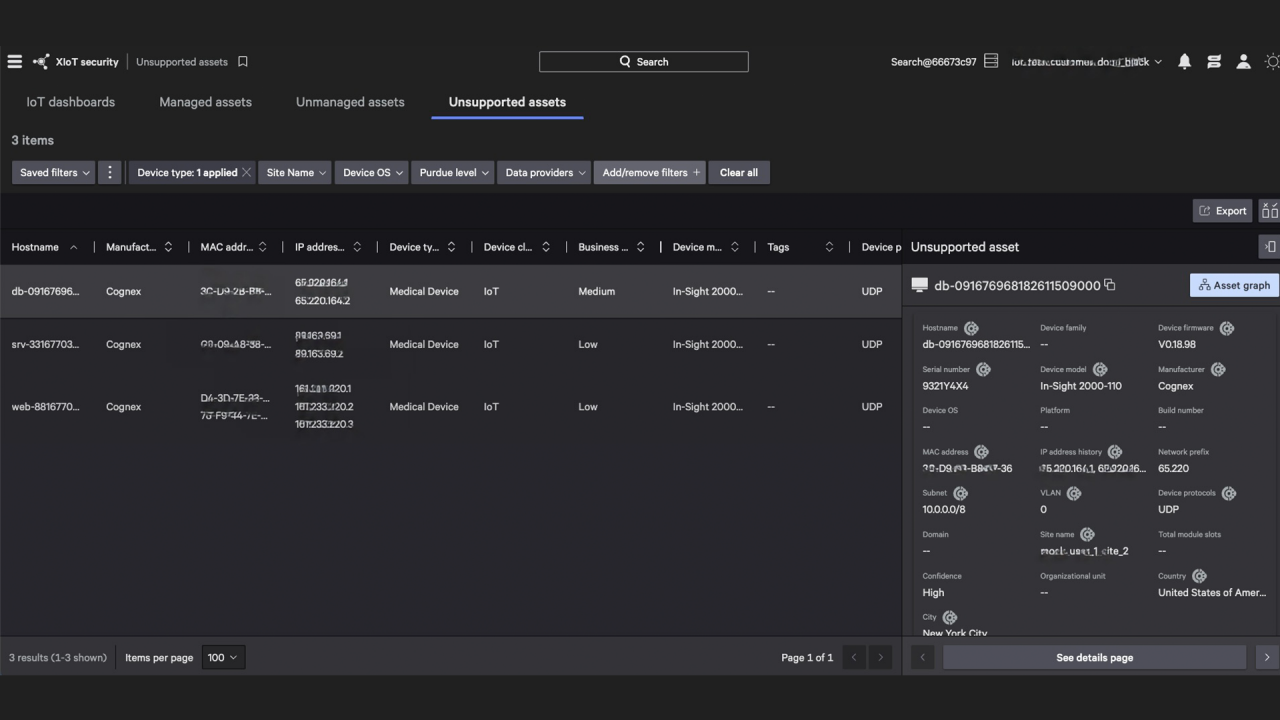Click data source icon next to VLAN
The height and width of the screenshot is (720, 1280).
tap(1074, 493)
